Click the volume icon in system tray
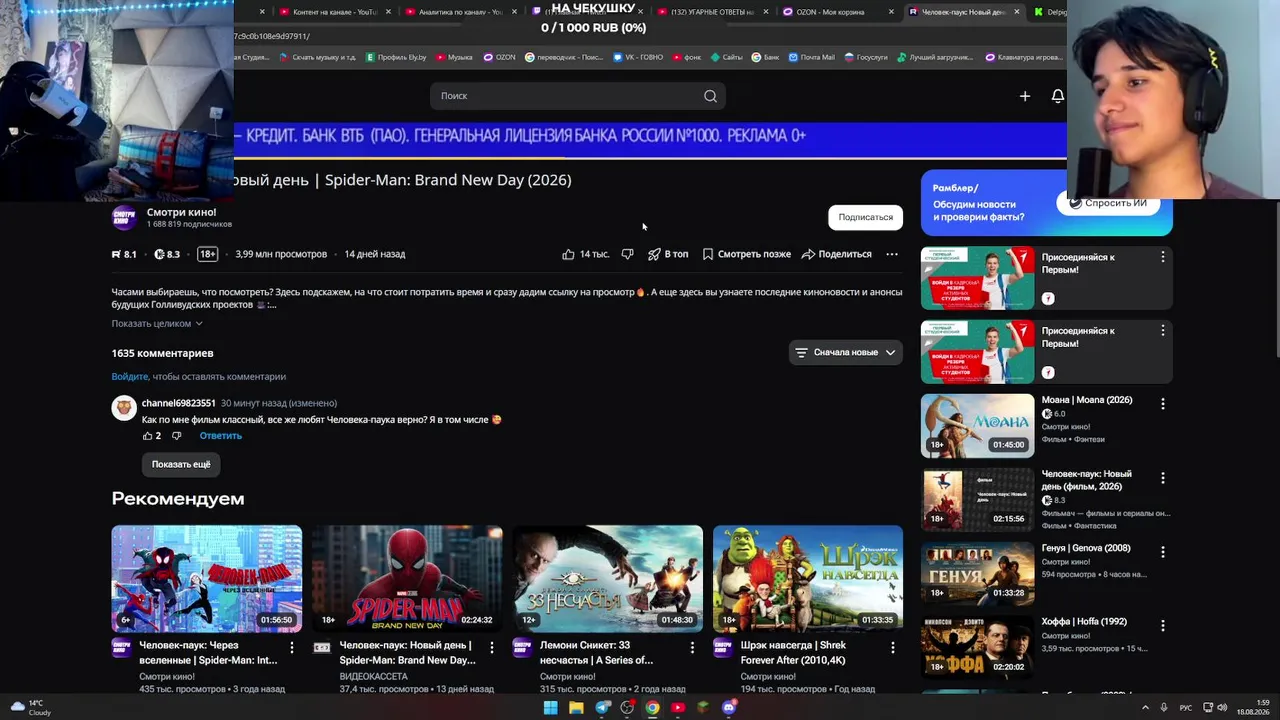The width and height of the screenshot is (1280, 720). pyautogui.click(x=1222, y=708)
